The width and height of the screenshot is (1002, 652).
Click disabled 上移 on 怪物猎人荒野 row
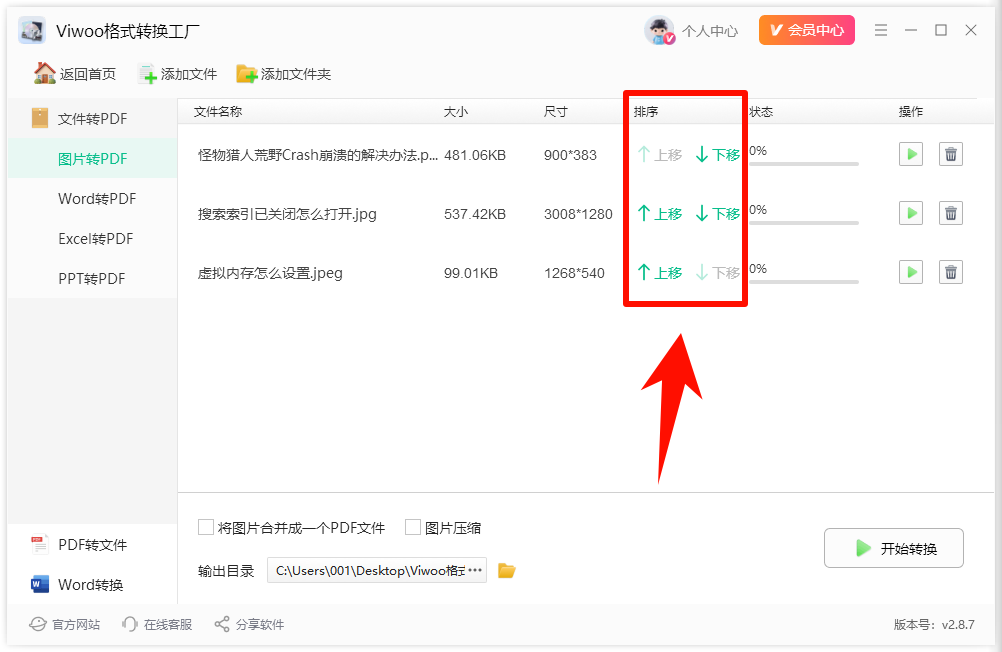(660, 155)
